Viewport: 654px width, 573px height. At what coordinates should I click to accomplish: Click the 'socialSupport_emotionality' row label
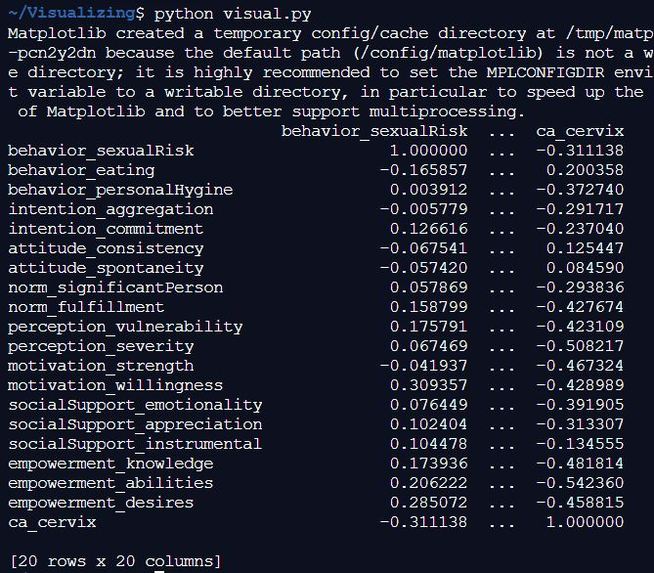point(135,405)
